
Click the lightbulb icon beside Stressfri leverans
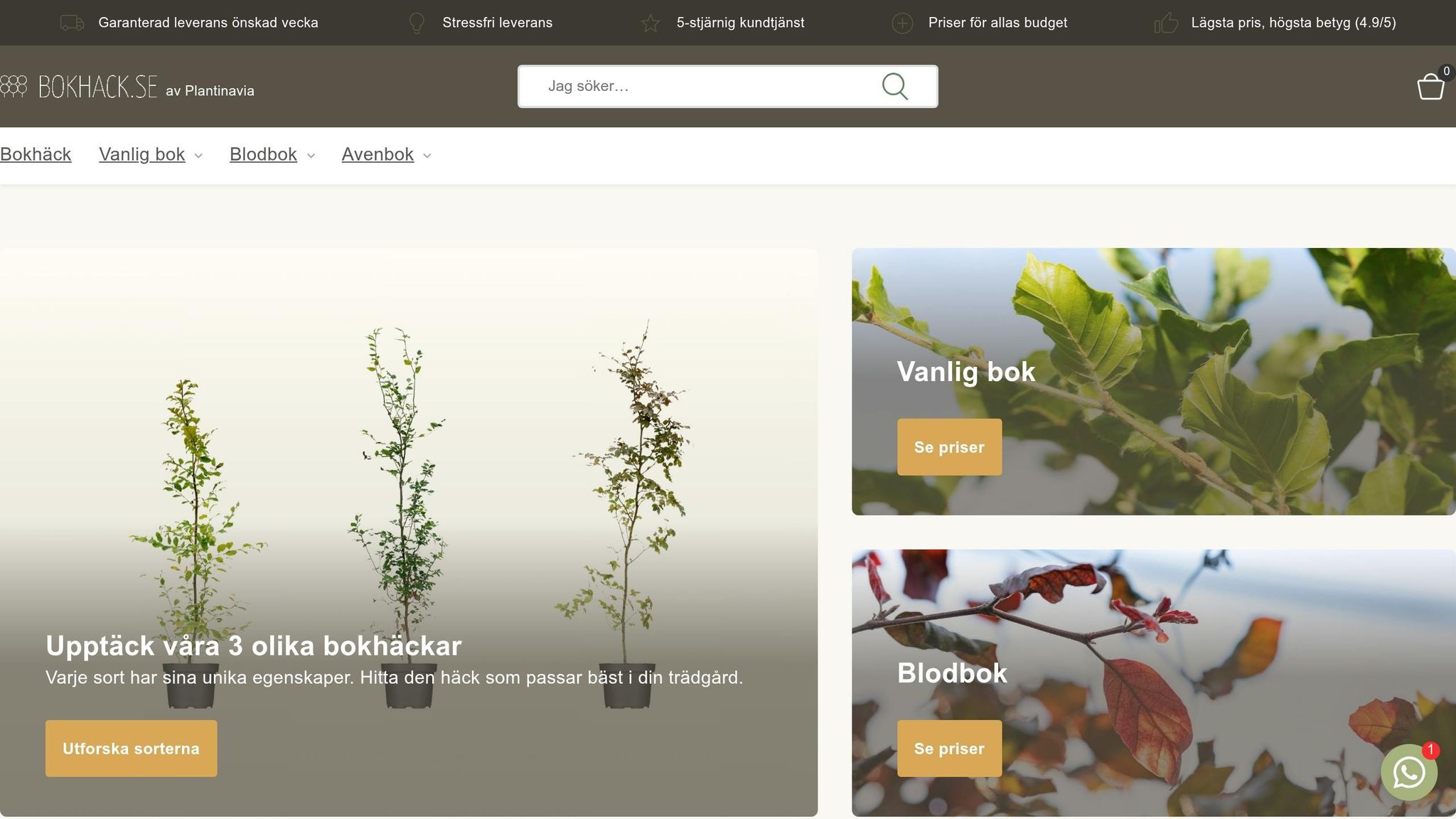pyautogui.click(x=417, y=23)
